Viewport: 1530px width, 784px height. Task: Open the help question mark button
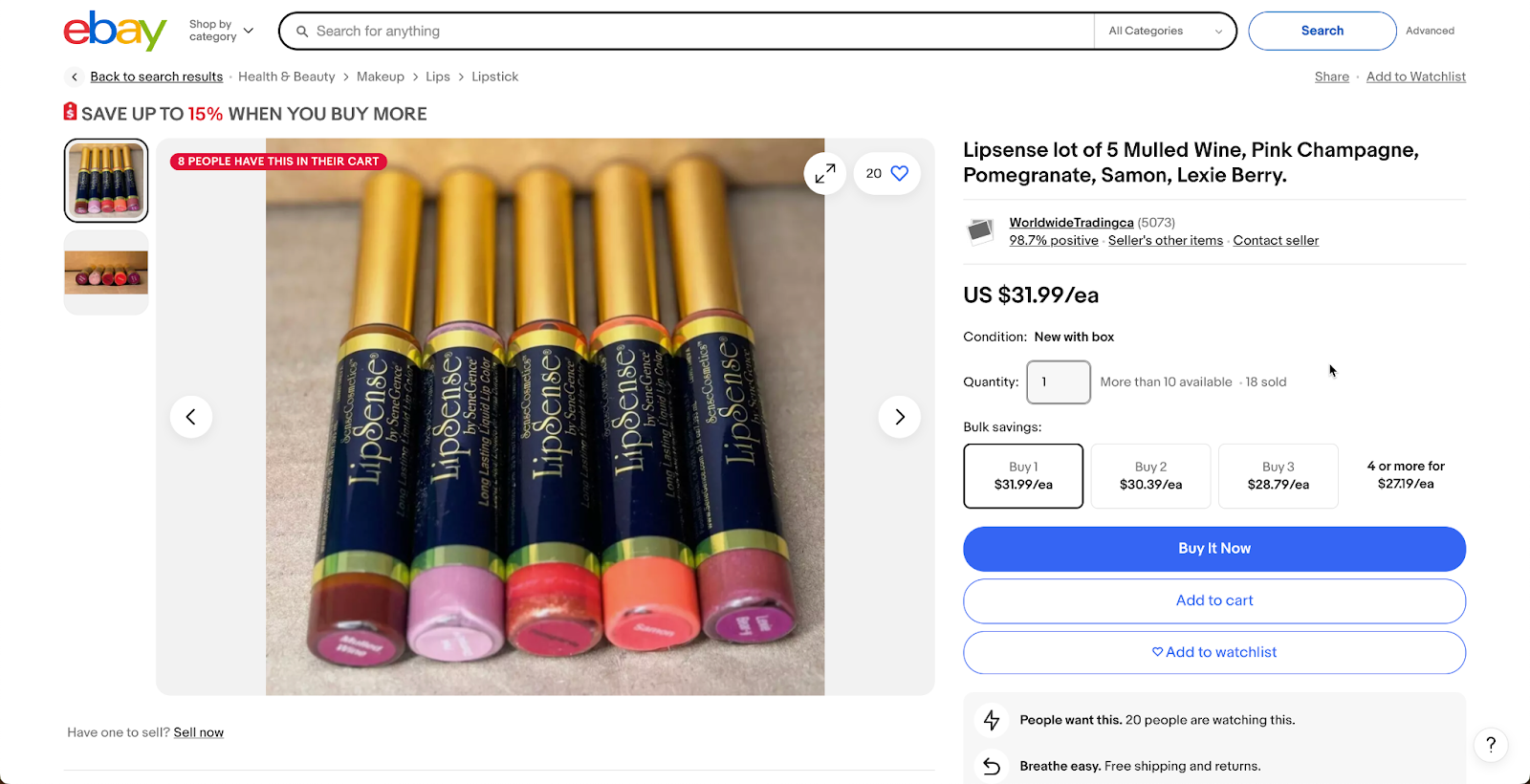[1491, 745]
